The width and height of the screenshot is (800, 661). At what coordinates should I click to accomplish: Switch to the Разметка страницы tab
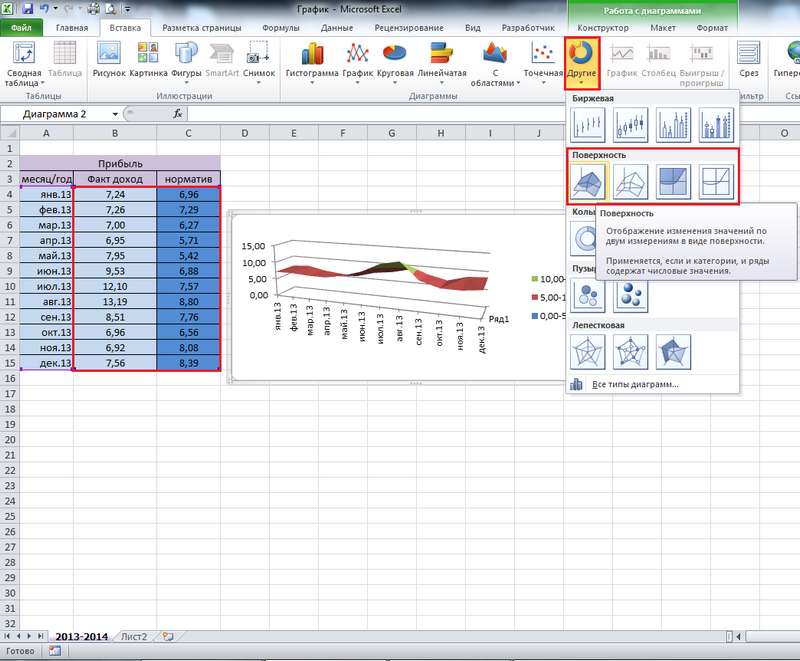[202, 28]
